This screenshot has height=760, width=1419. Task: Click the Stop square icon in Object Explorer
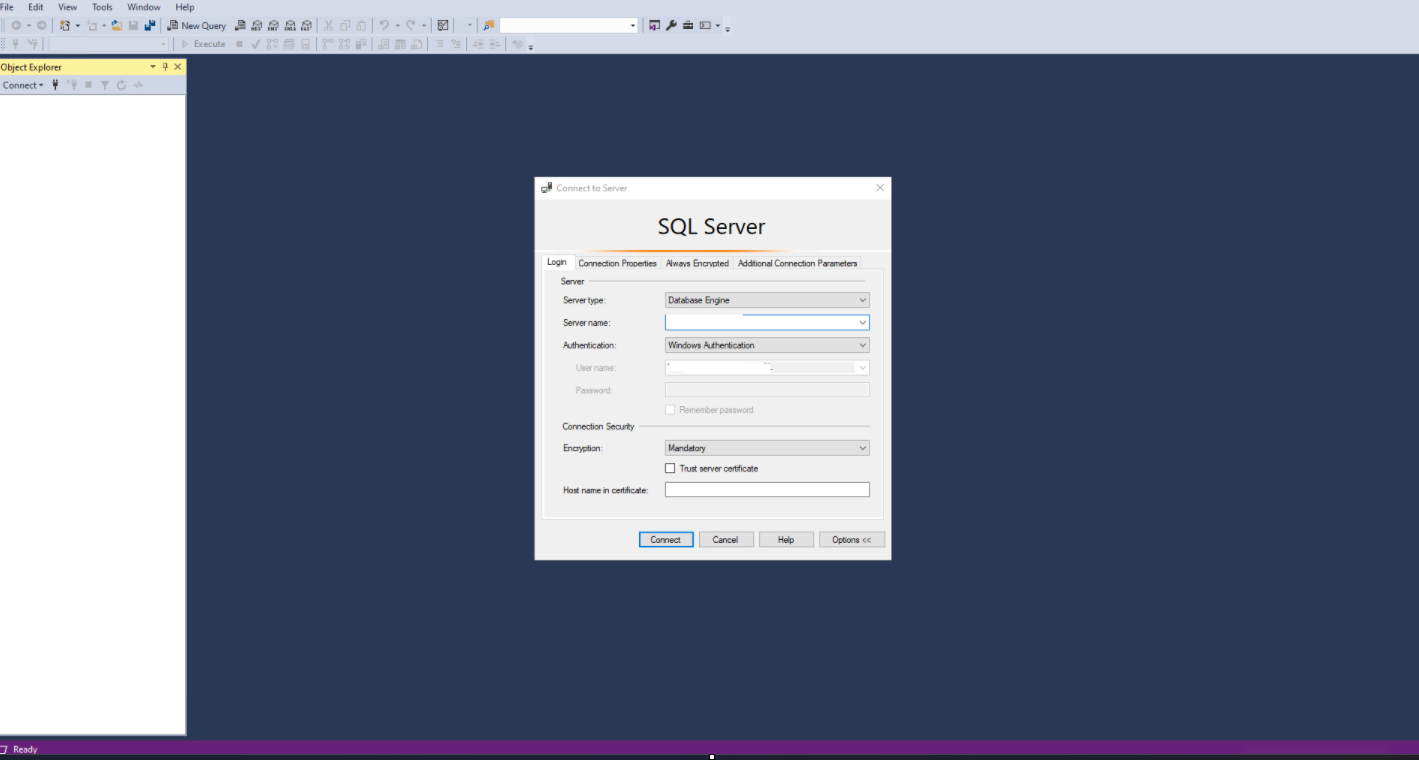88,85
